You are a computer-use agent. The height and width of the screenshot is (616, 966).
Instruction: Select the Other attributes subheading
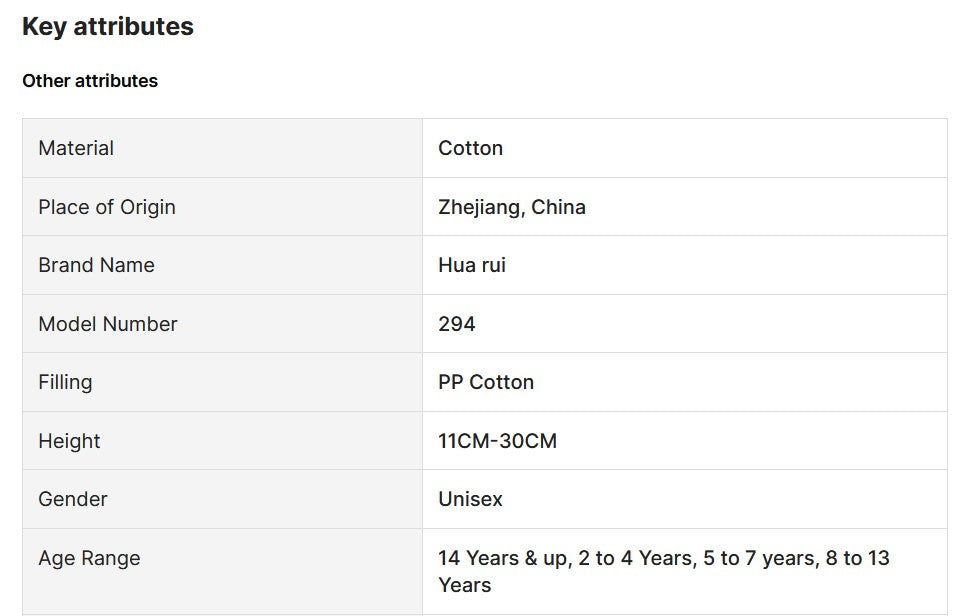click(x=90, y=81)
